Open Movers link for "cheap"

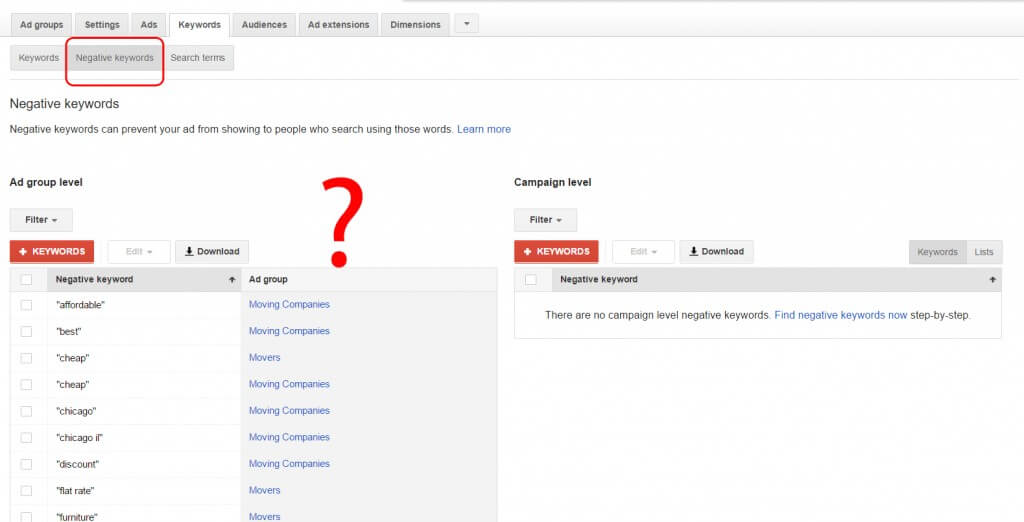[x=264, y=357]
